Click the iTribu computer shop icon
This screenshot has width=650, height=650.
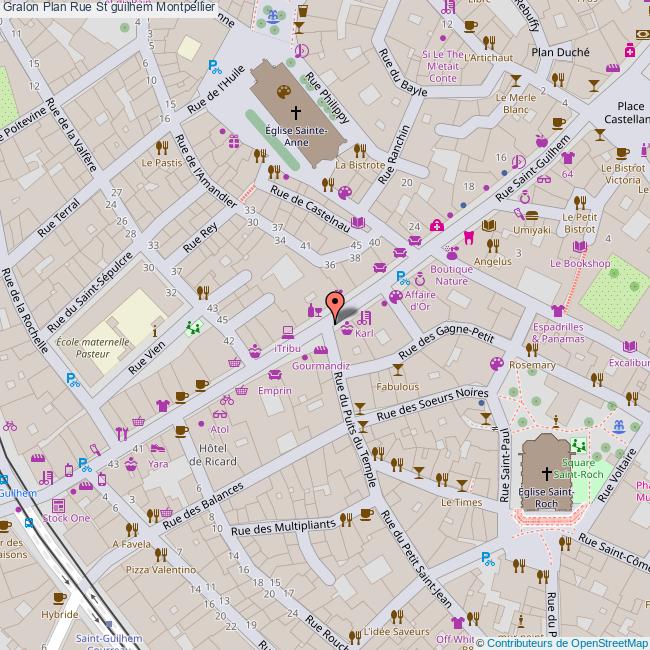tap(287, 331)
